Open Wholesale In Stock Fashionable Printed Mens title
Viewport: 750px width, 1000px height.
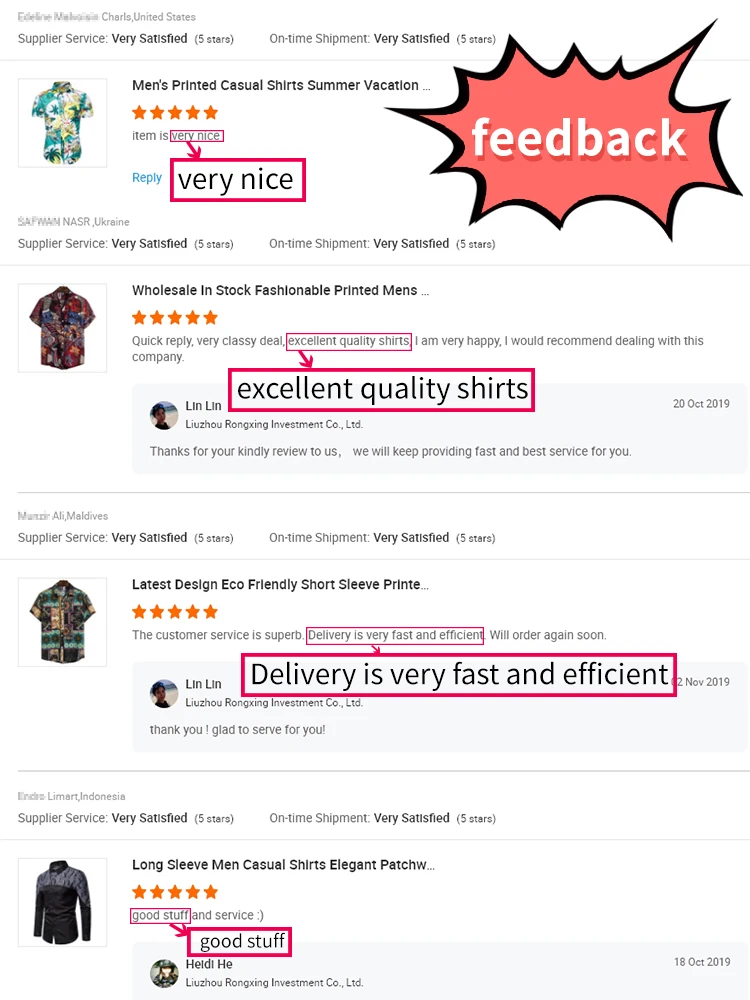pyautogui.click(x=281, y=290)
